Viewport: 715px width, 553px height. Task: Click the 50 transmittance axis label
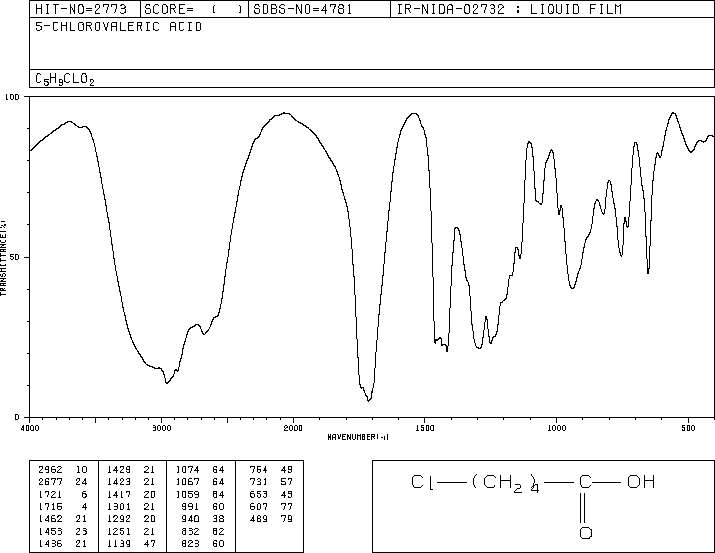click(x=15, y=257)
